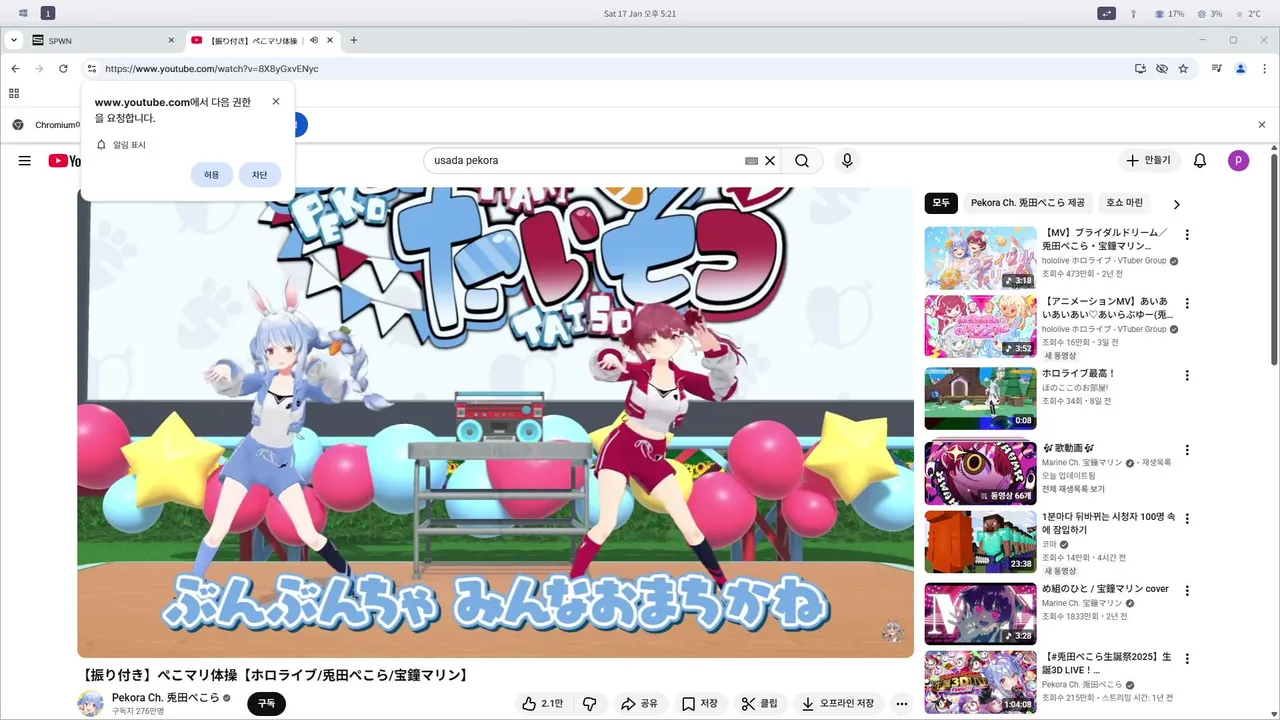Open options menu for め組のひと video
The width and height of the screenshot is (1280, 720).
[x=1187, y=591]
